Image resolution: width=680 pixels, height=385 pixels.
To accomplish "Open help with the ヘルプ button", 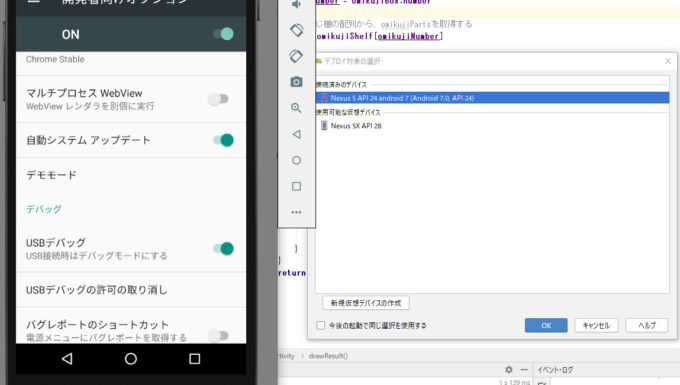I will [647, 325].
